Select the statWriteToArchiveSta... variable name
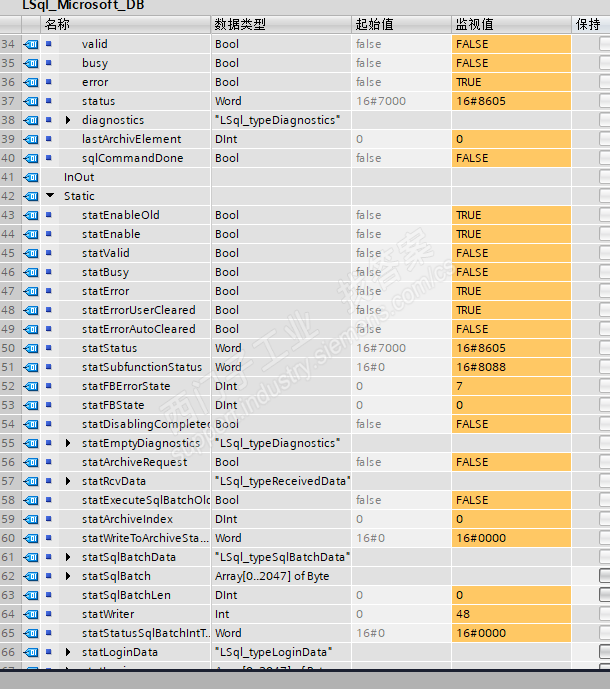Screen dimensions: 610x689 [x=145, y=538]
